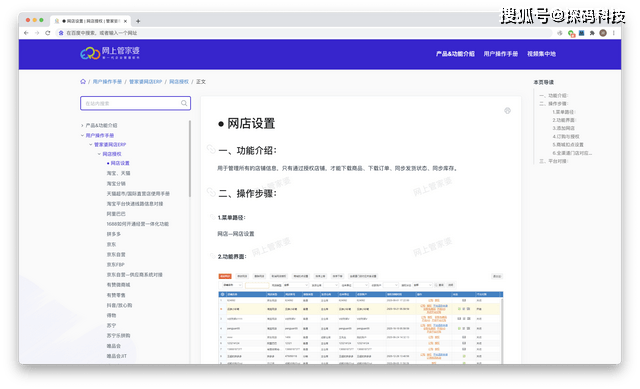This screenshot has width=640, height=389.
Task: Click anchor link icon beside 一、功能介绍
Action: click(x=211, y=149)
